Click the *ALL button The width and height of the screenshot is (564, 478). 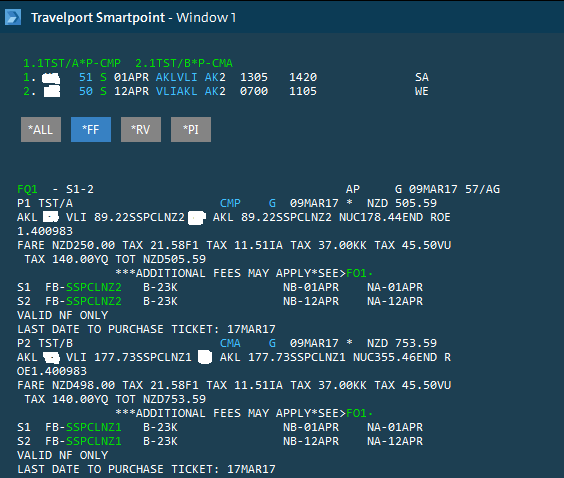pyautogui.click(x=41, y=129)
